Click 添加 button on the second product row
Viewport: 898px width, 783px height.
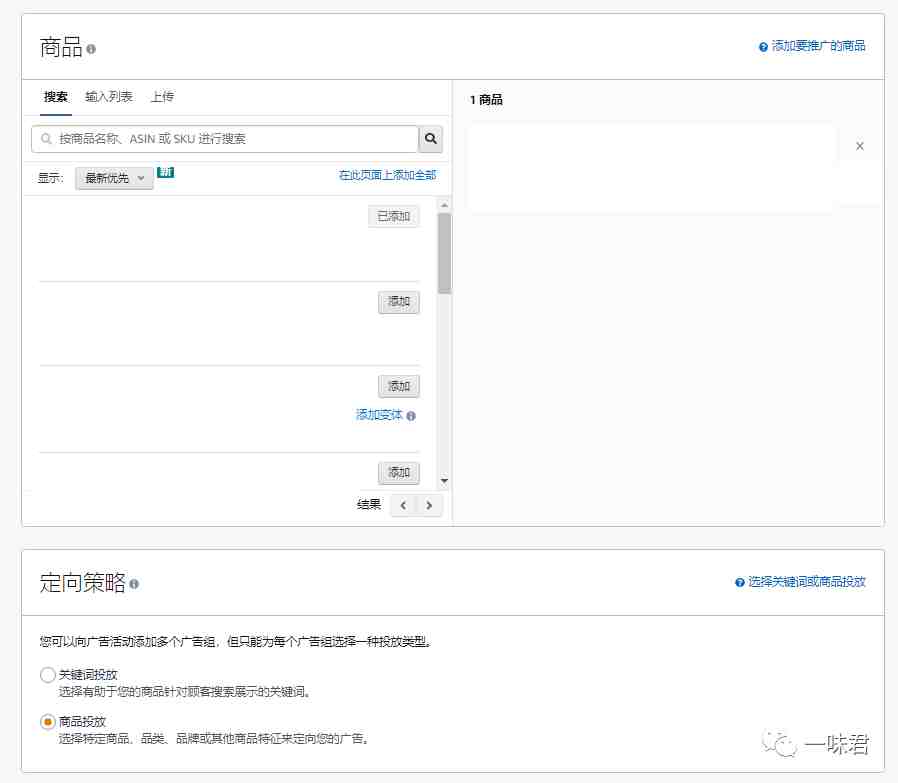[399, 302]
